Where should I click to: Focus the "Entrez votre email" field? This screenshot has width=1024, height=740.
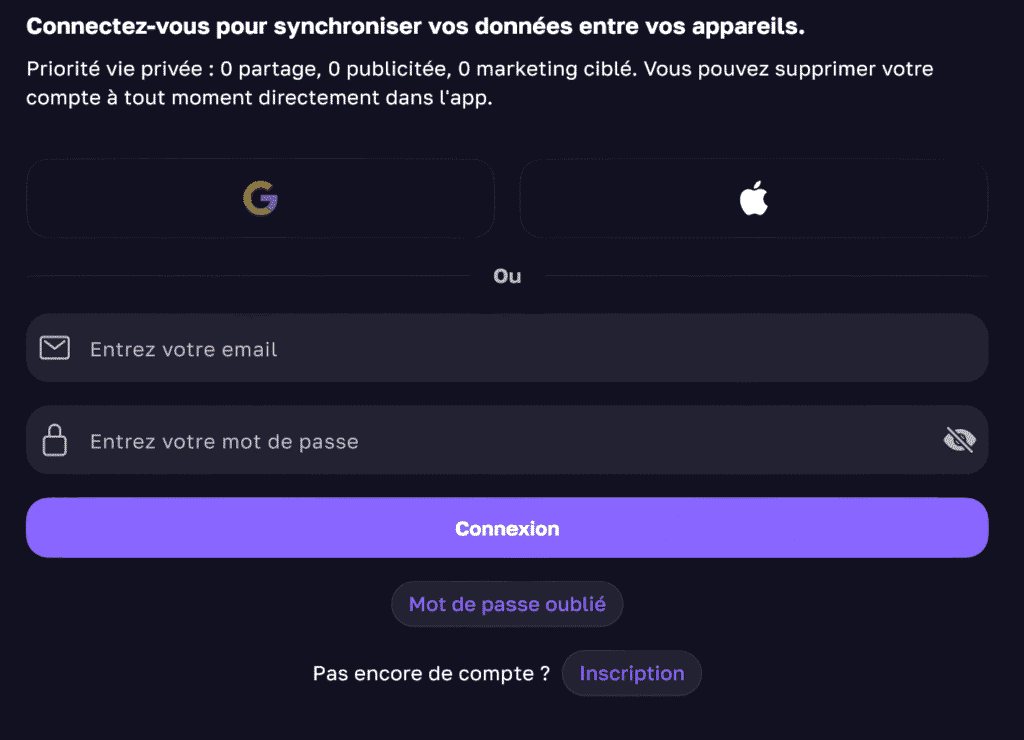tap(500, 348)
